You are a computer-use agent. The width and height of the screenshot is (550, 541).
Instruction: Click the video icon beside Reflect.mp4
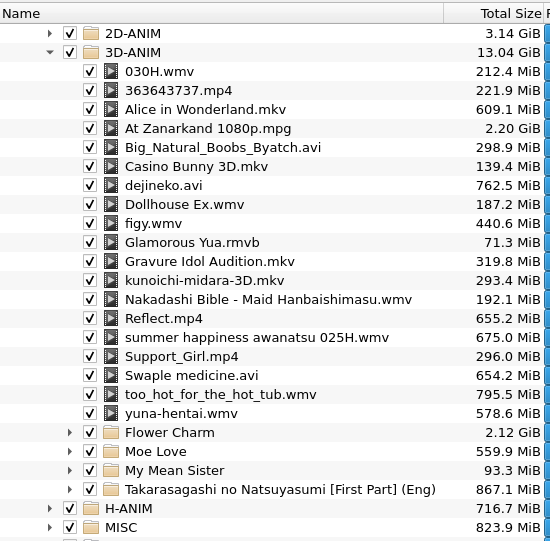[x=111, y=319]
